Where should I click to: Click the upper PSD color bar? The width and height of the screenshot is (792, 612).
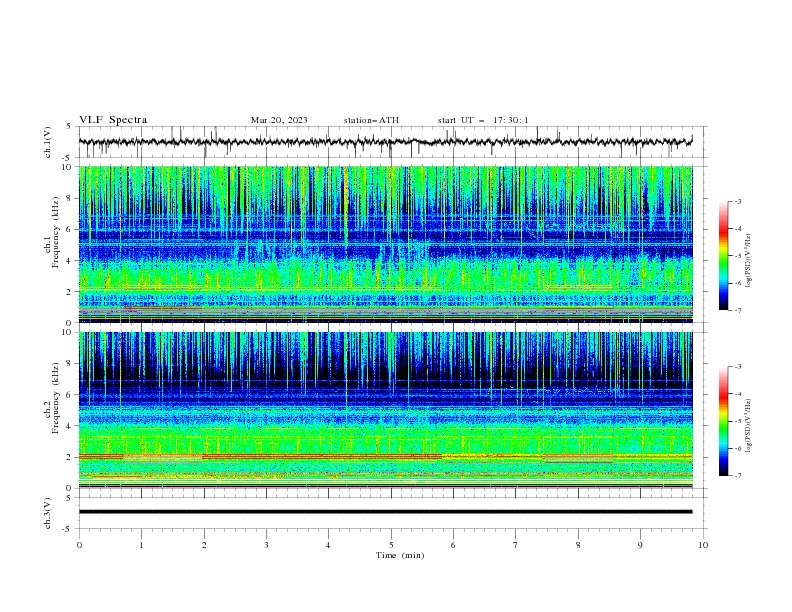pos(723,256)
